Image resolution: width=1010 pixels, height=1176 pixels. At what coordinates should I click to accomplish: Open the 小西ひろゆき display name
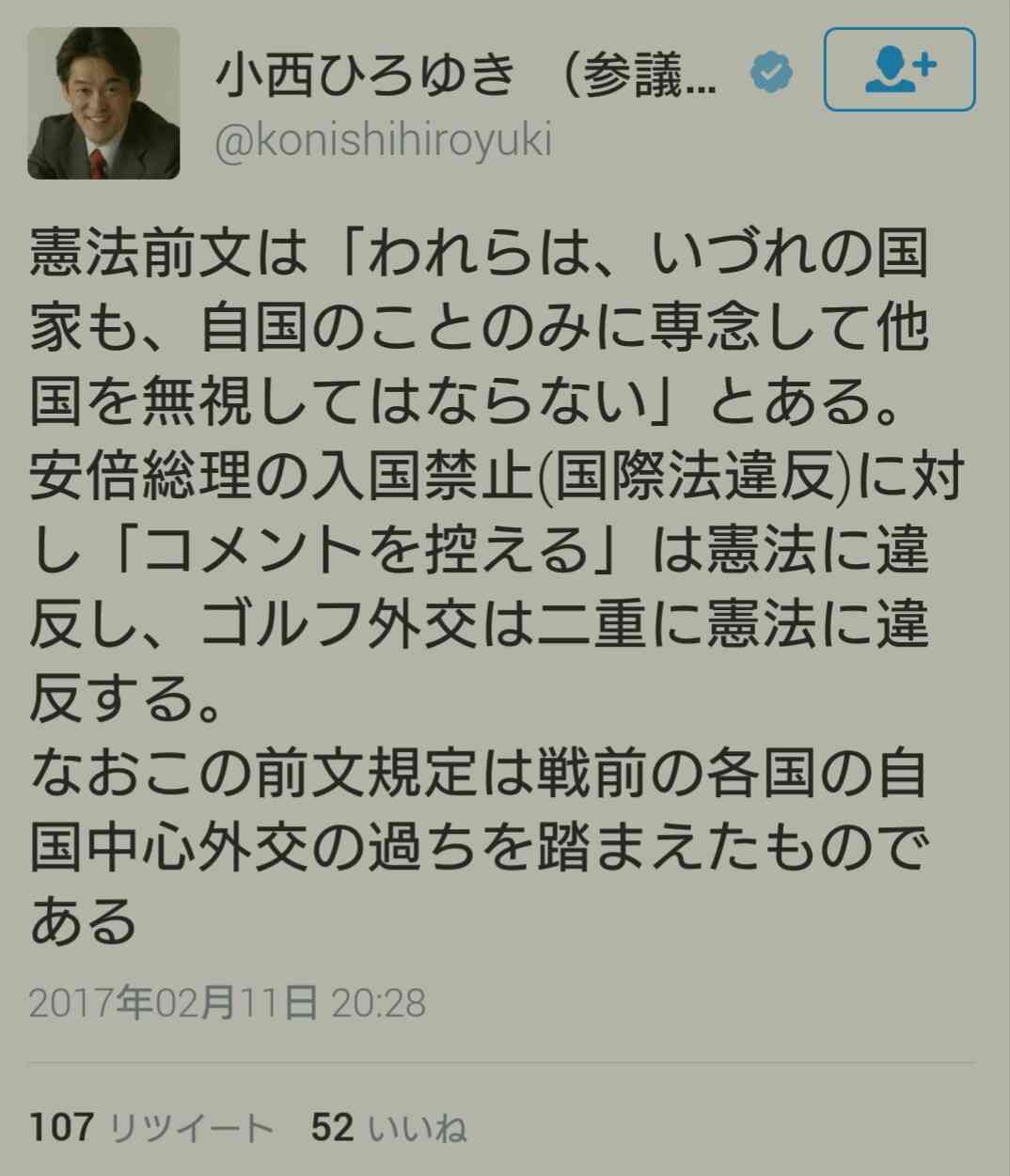click(x=367, y=73)
